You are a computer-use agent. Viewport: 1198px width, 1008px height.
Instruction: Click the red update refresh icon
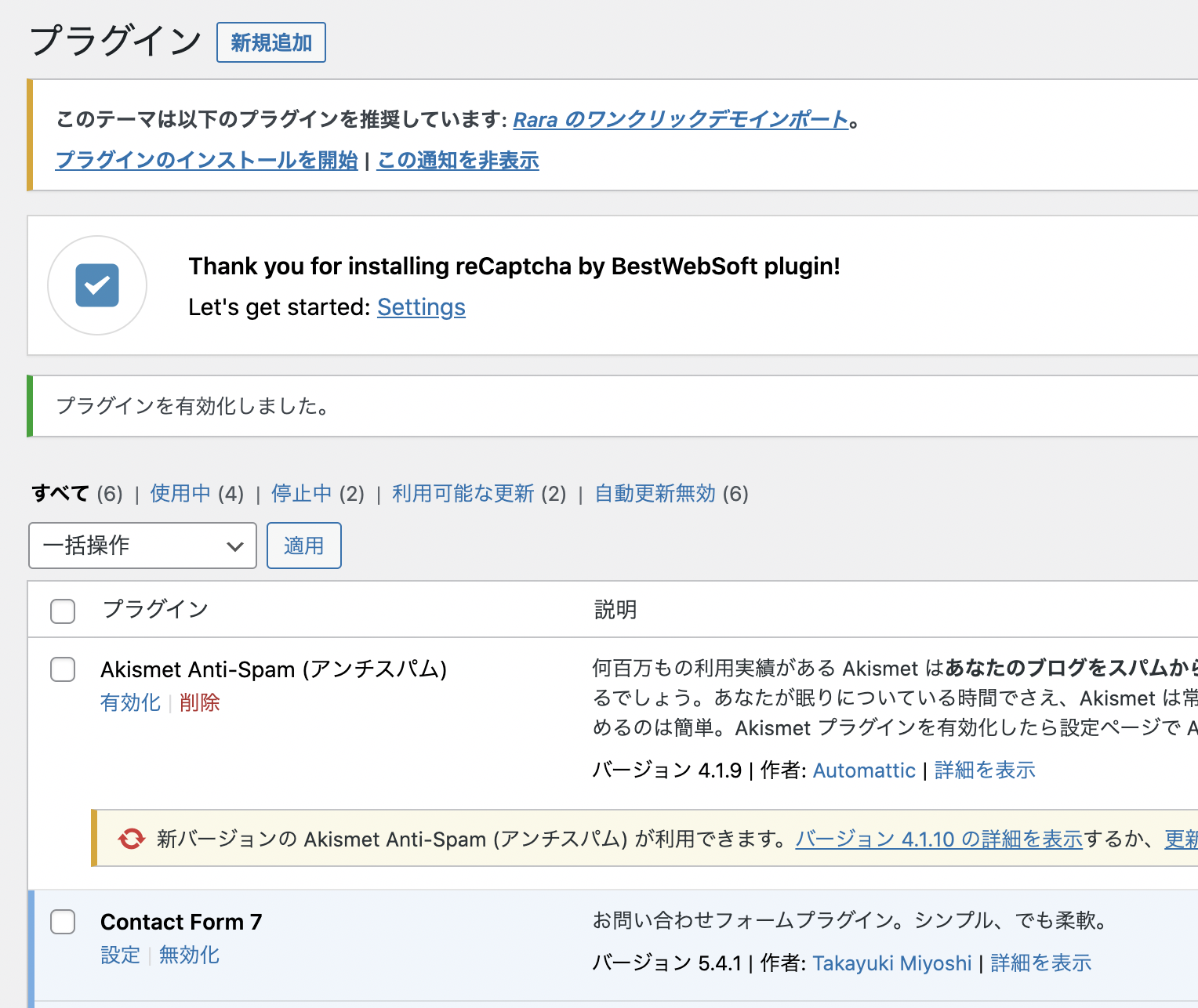pos(131,839)
